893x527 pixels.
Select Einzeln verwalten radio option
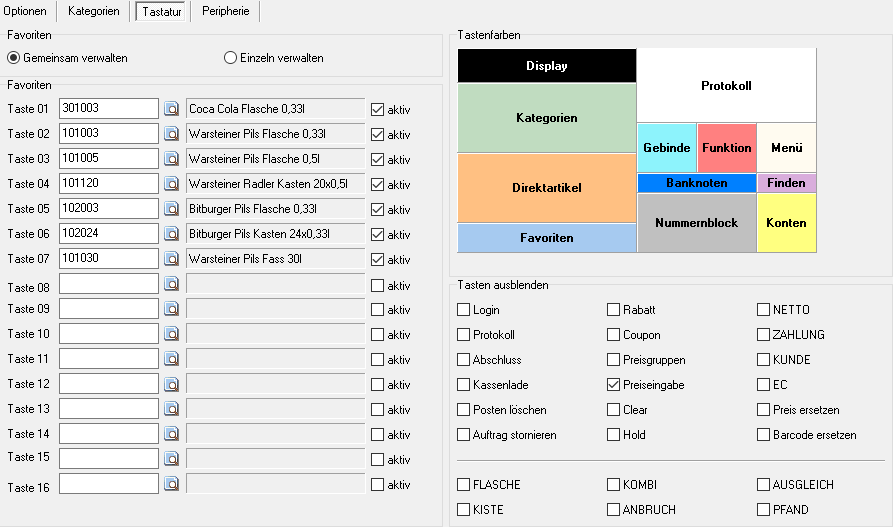pyautogui.click(x=230, y=58)
